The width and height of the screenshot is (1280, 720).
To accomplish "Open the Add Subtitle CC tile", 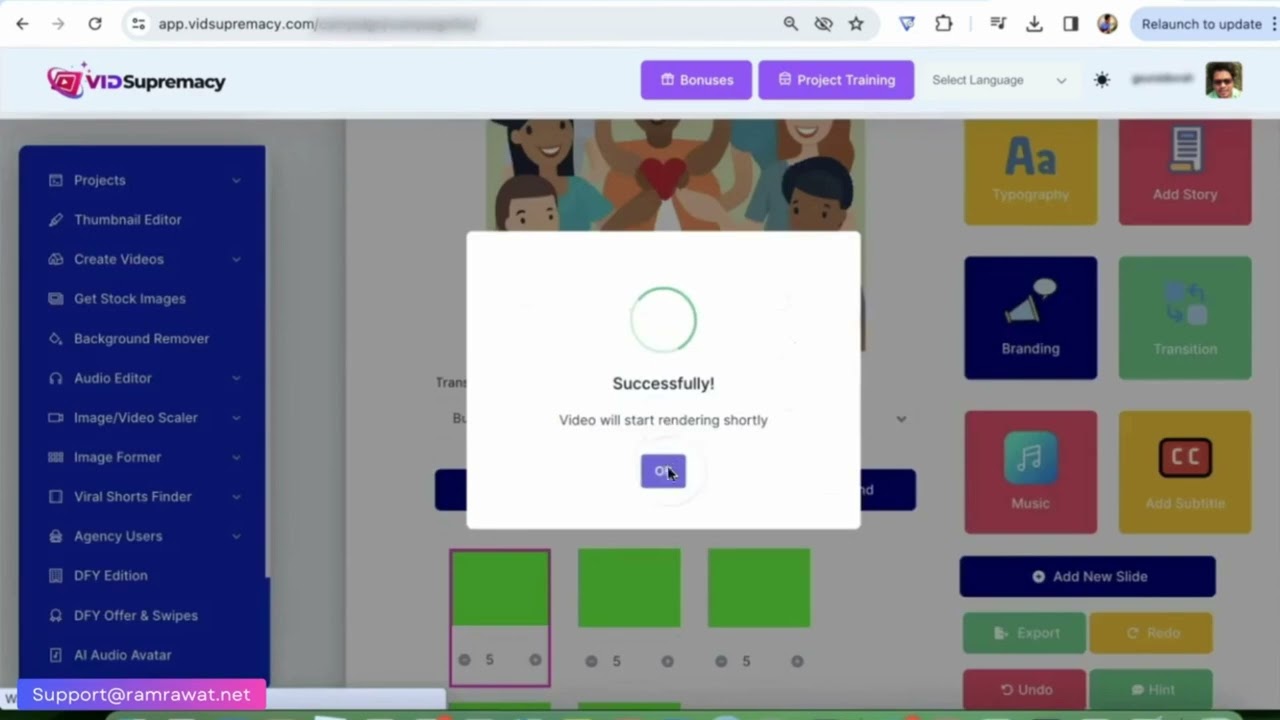I will click(1185, 472).
